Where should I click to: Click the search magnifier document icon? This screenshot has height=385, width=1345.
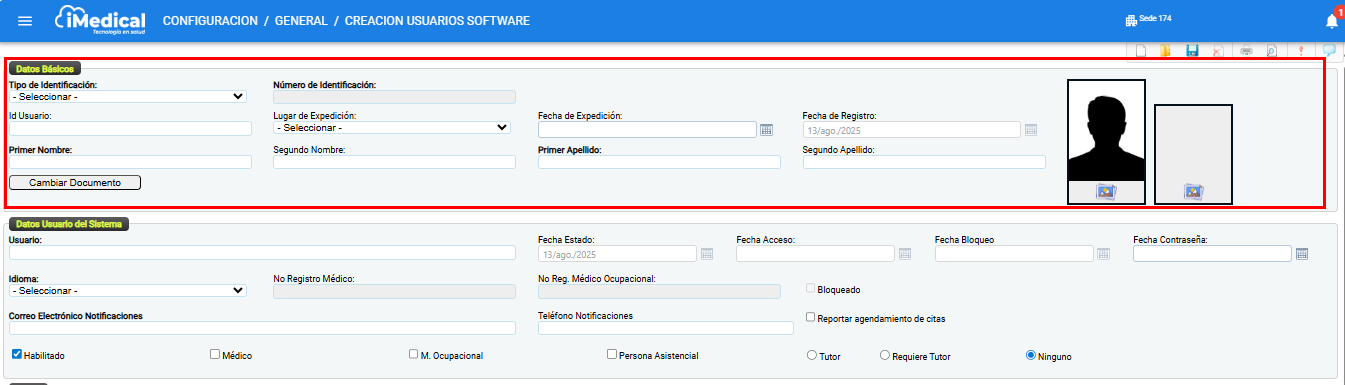(x=1272, y=50)
